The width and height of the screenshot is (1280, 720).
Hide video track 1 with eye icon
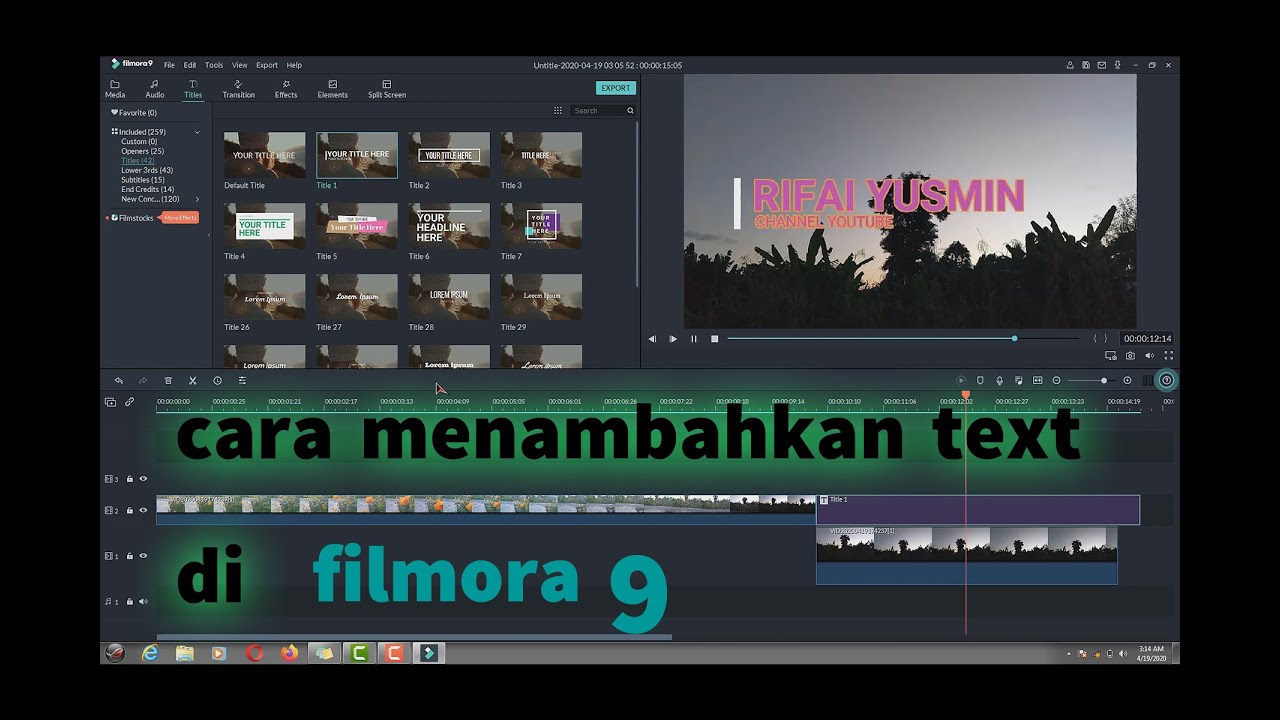point(143,556)
